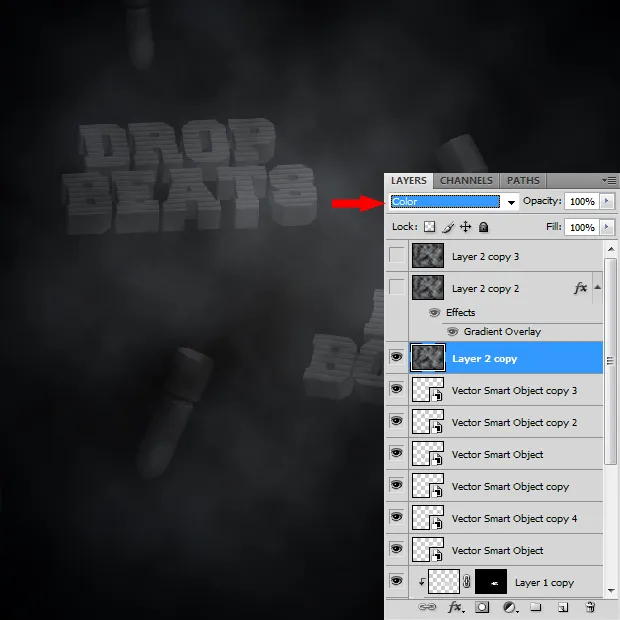
Task: Toggle visibility of Gradient Overlay effect
Action: pyautogui.click(x=452, y=331)
